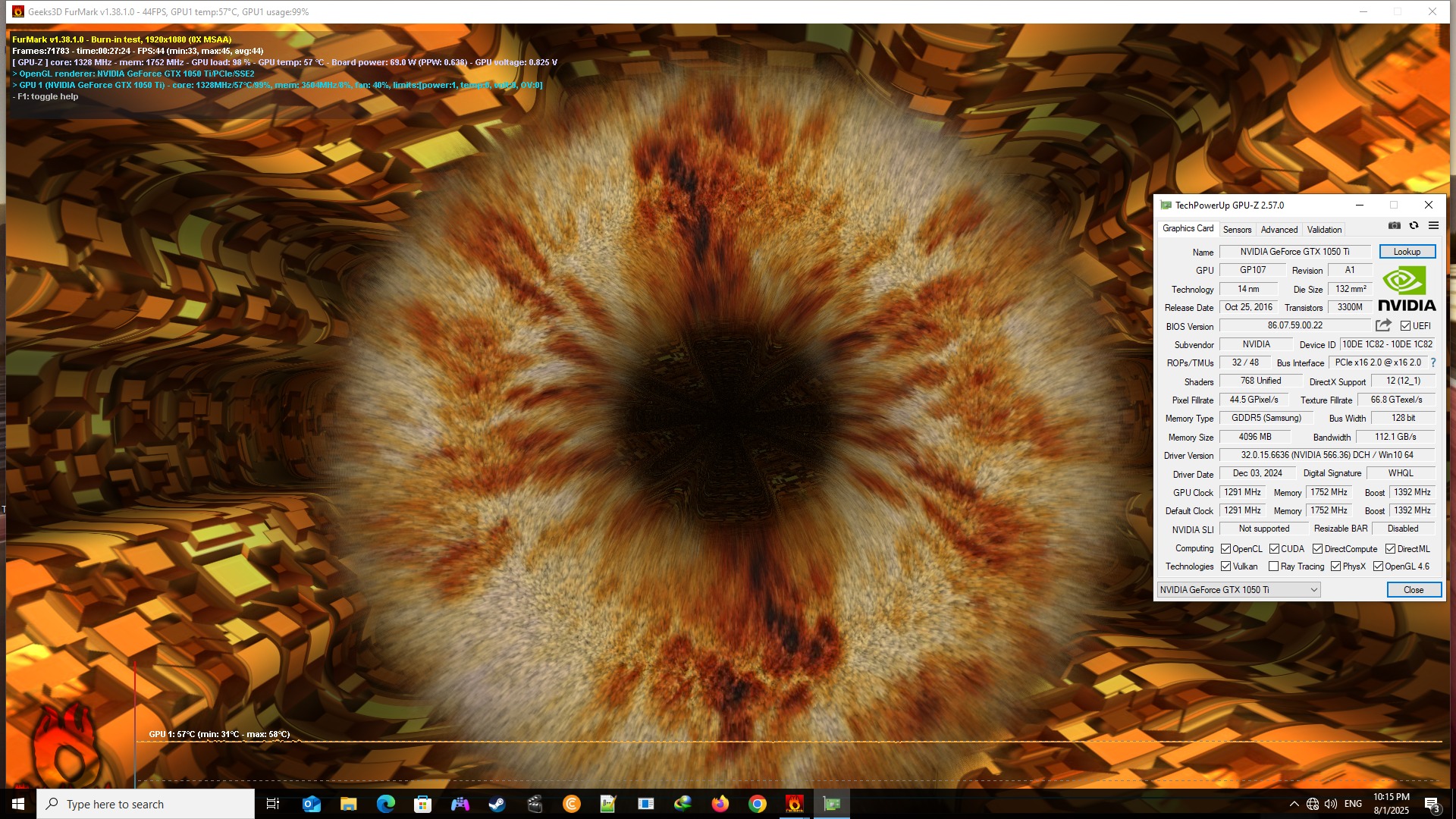Launch Firefox from the taskbar
Viewport: 1456px width, 819px height.
tap(720, 804)
